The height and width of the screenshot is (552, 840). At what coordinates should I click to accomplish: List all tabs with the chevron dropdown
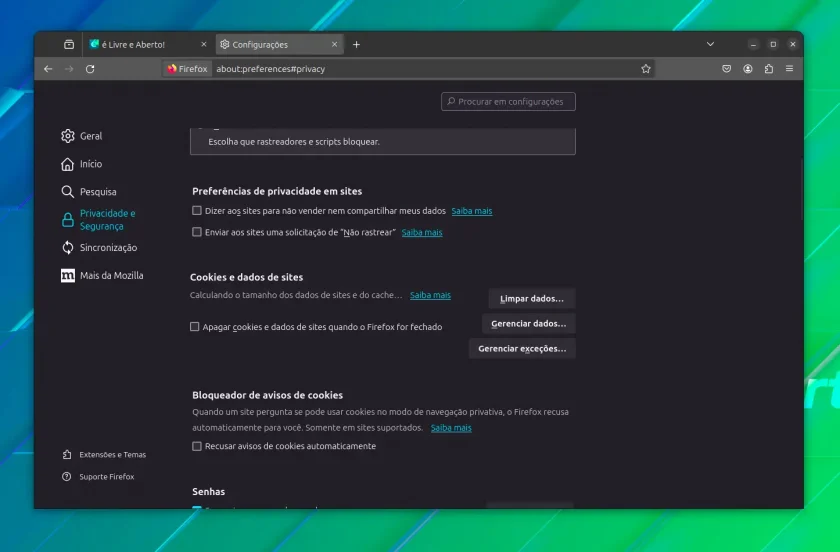click(710, 44)
